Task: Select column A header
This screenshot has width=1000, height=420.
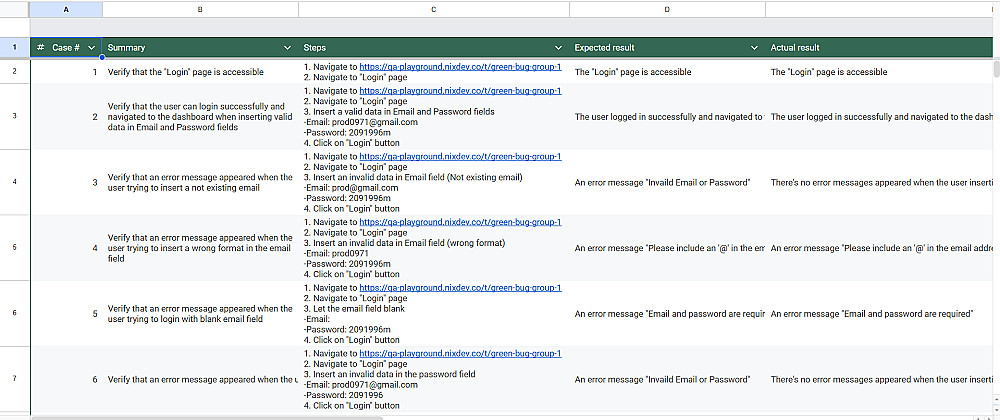Action: point(66,9)
